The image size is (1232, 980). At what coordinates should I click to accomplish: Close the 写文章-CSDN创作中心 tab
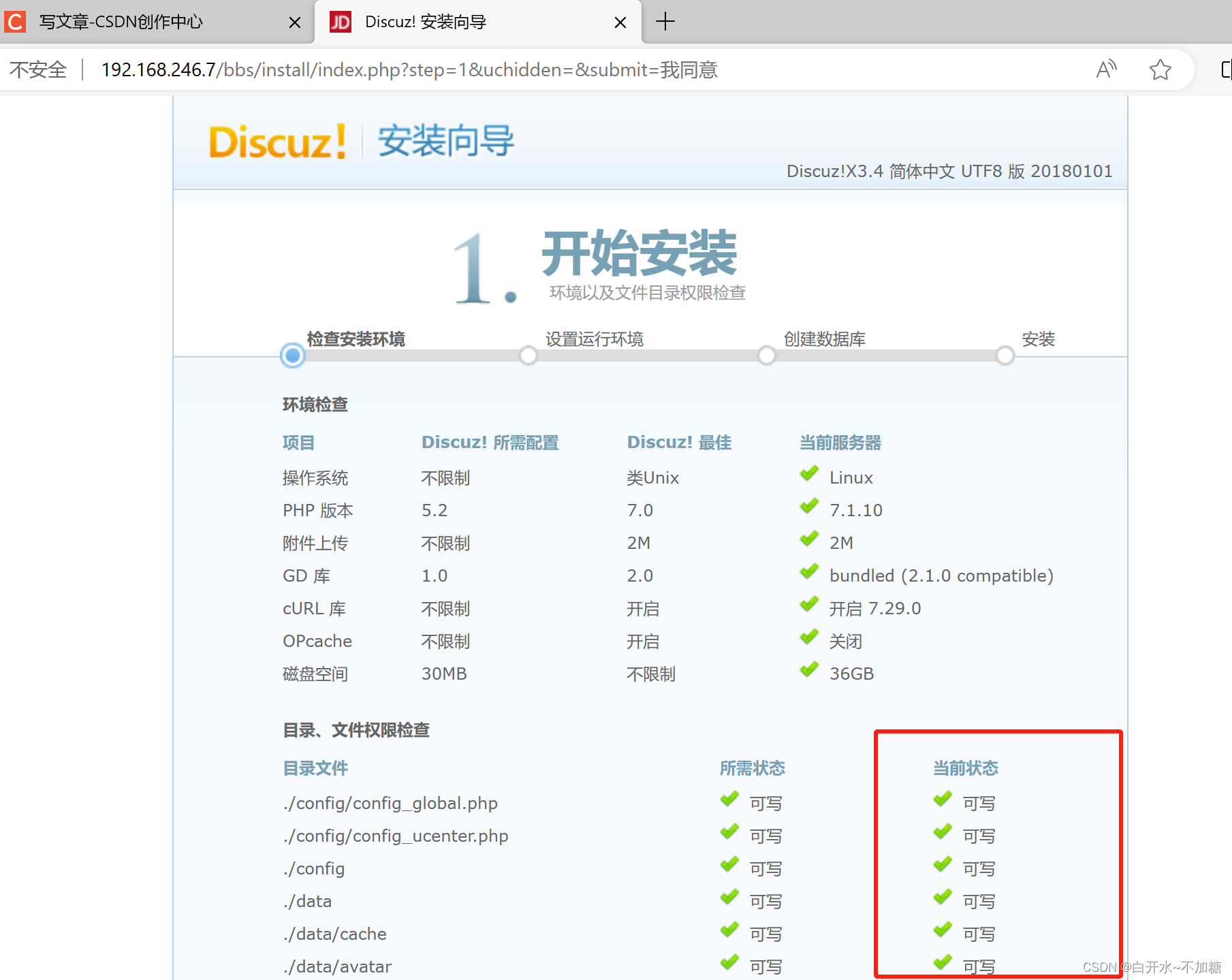[295, 22]
